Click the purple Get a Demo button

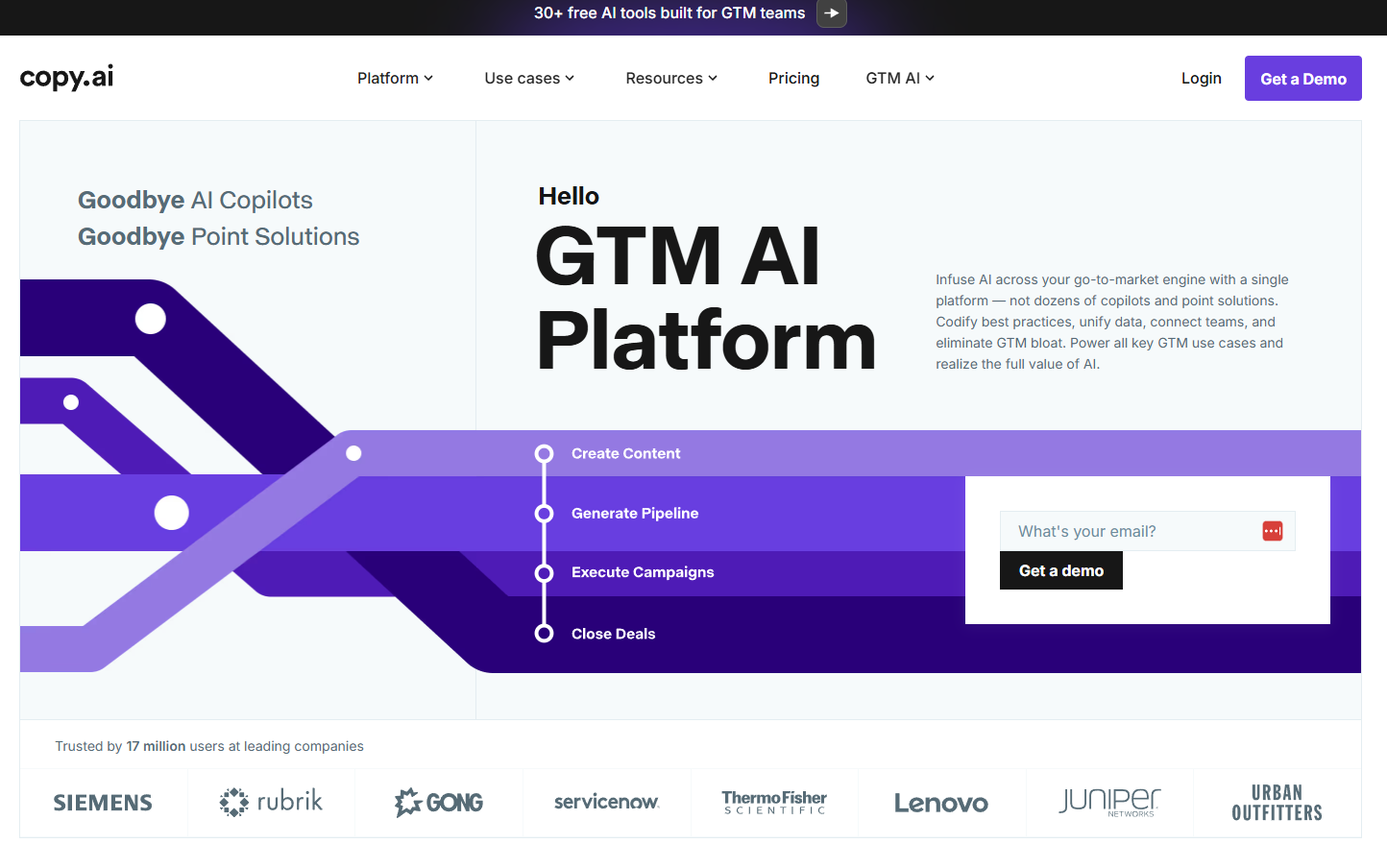coord(1302,79)
